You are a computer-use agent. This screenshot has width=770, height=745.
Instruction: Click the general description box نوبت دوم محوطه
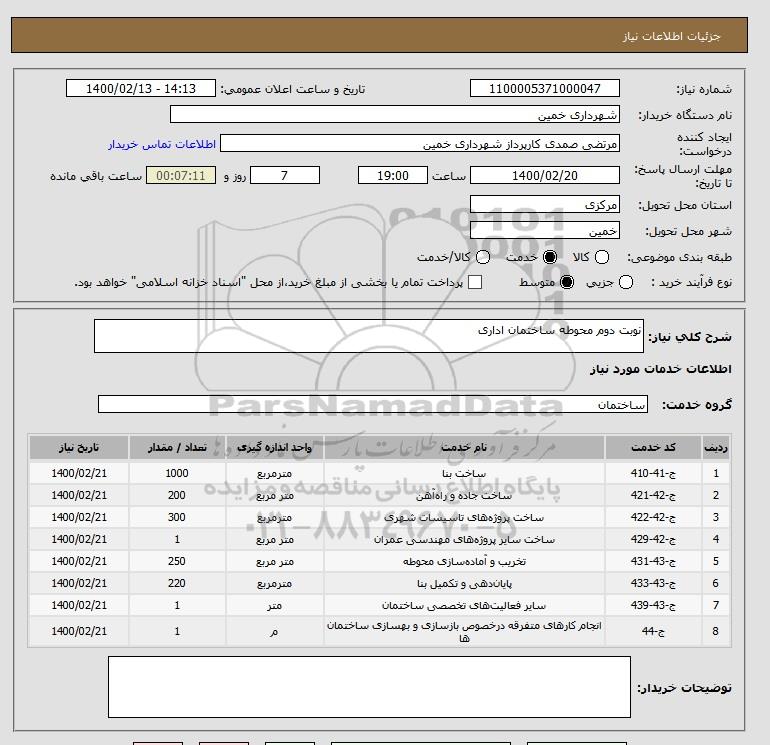(x=369, y=336)
